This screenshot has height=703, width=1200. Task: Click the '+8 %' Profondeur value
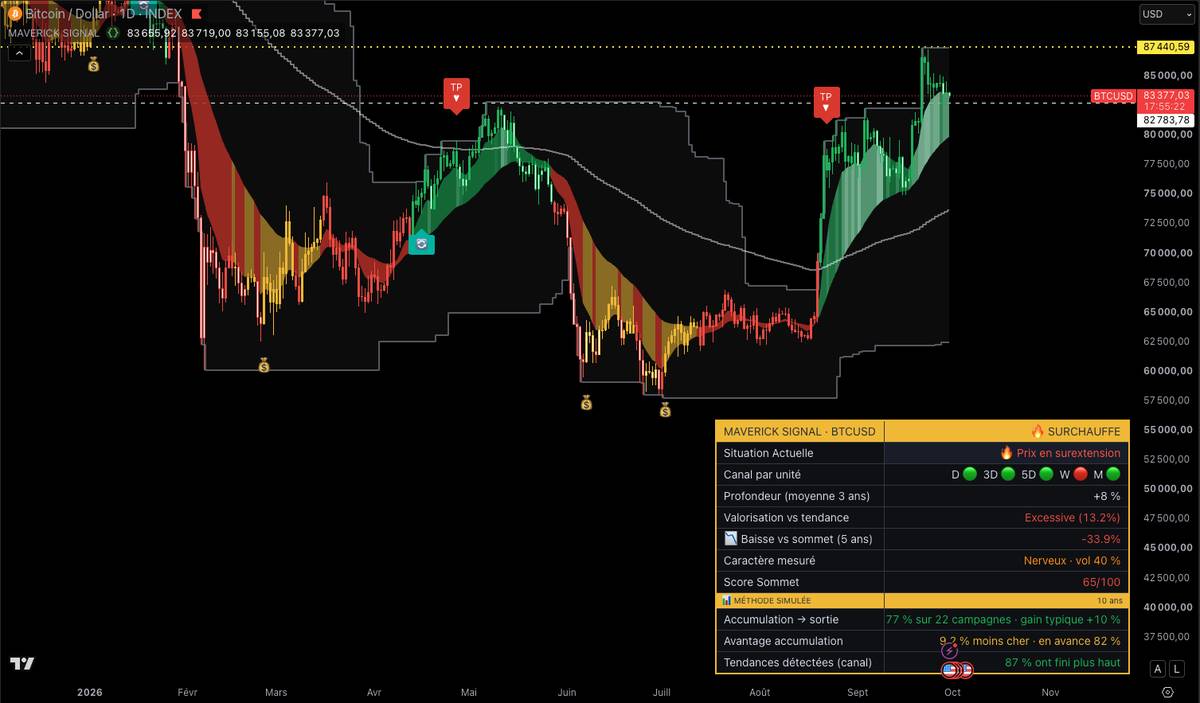pos(1106,496)
